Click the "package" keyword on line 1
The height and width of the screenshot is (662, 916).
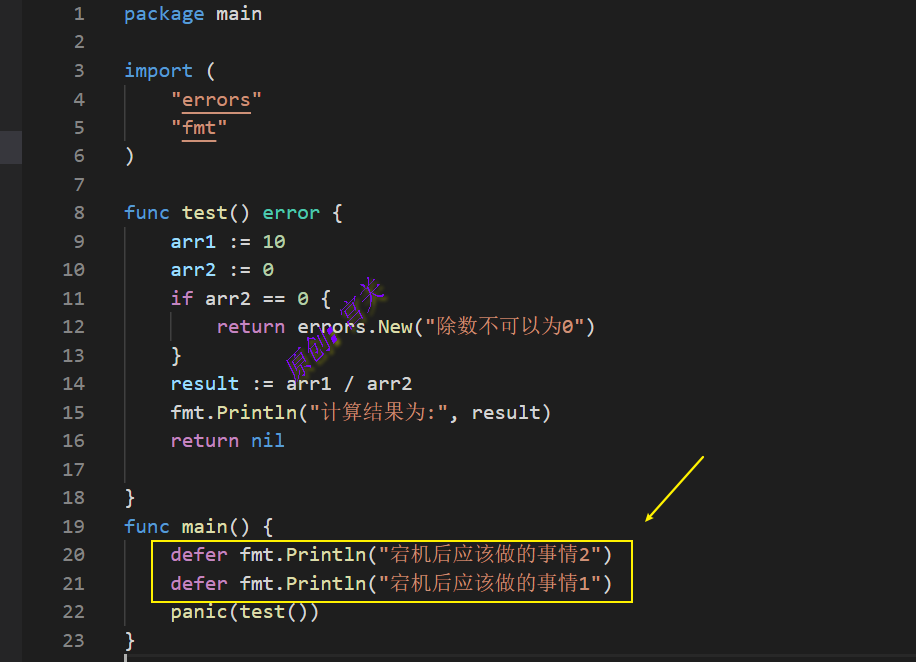[164, 14]
